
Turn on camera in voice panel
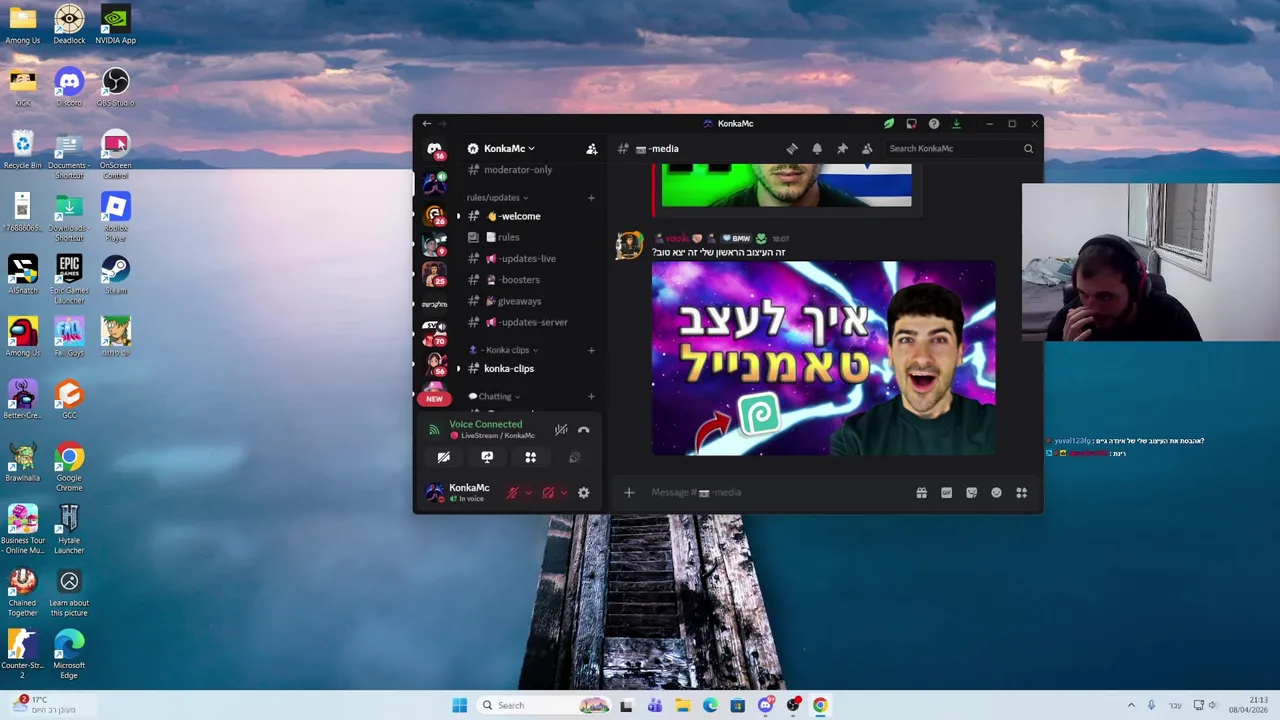443,457
